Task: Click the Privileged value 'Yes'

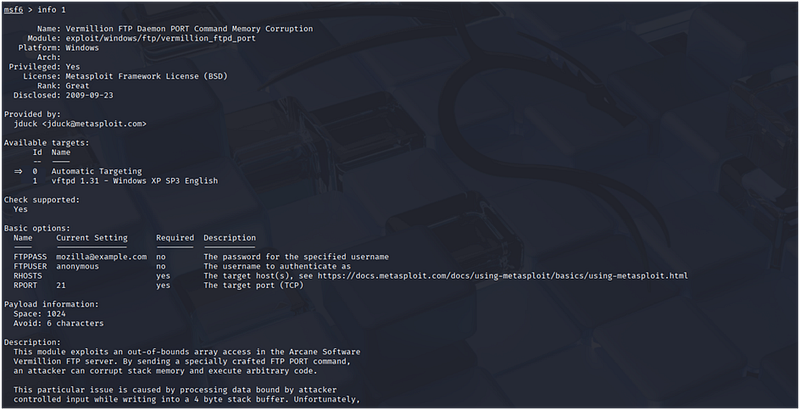Action: pyautogui.click(x=73, y=67)
